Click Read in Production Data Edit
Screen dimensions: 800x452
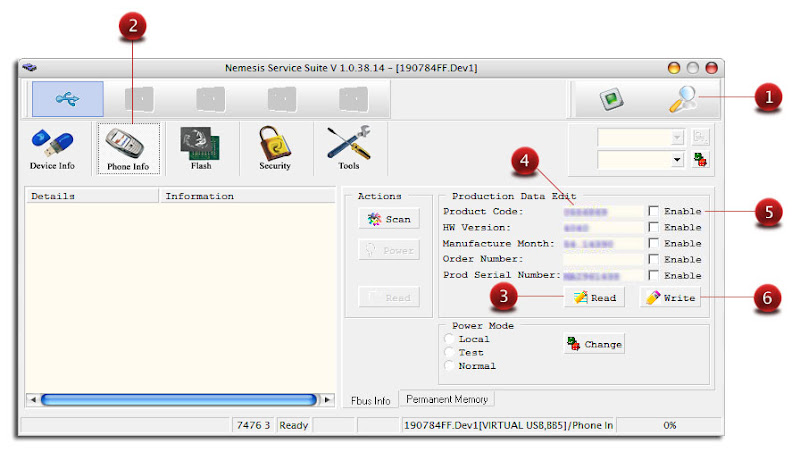coord(594,297)
